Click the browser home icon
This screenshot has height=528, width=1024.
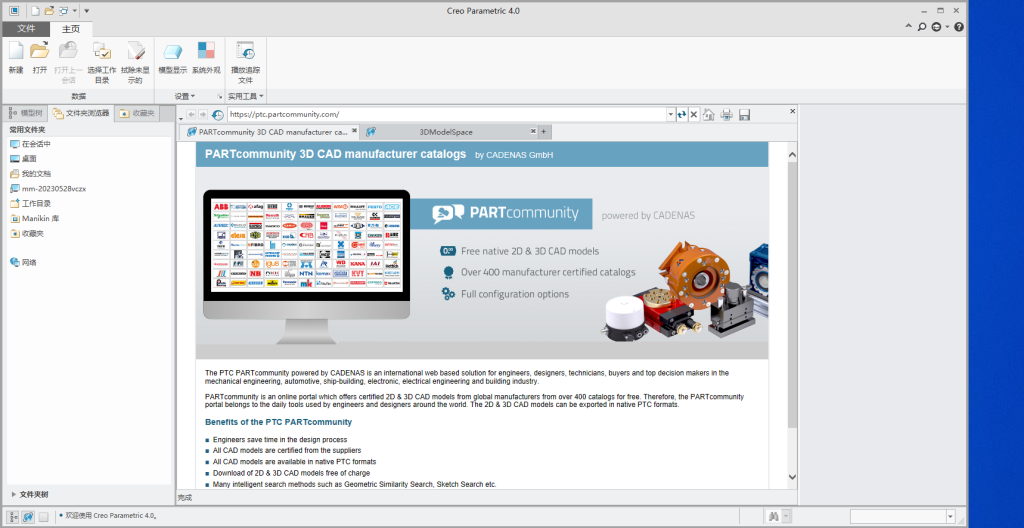(709, 115)
